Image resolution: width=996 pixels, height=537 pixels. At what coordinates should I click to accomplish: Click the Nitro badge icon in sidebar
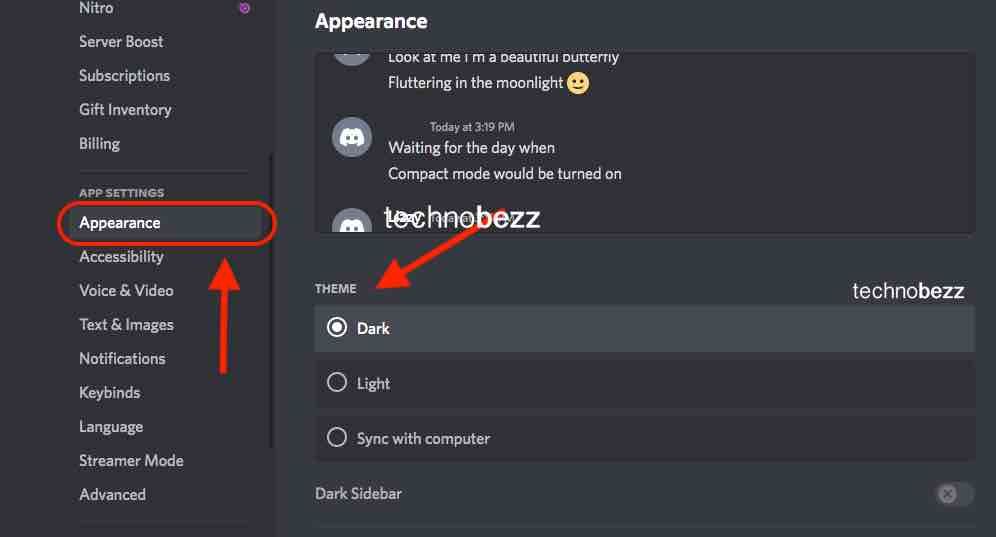244,8
